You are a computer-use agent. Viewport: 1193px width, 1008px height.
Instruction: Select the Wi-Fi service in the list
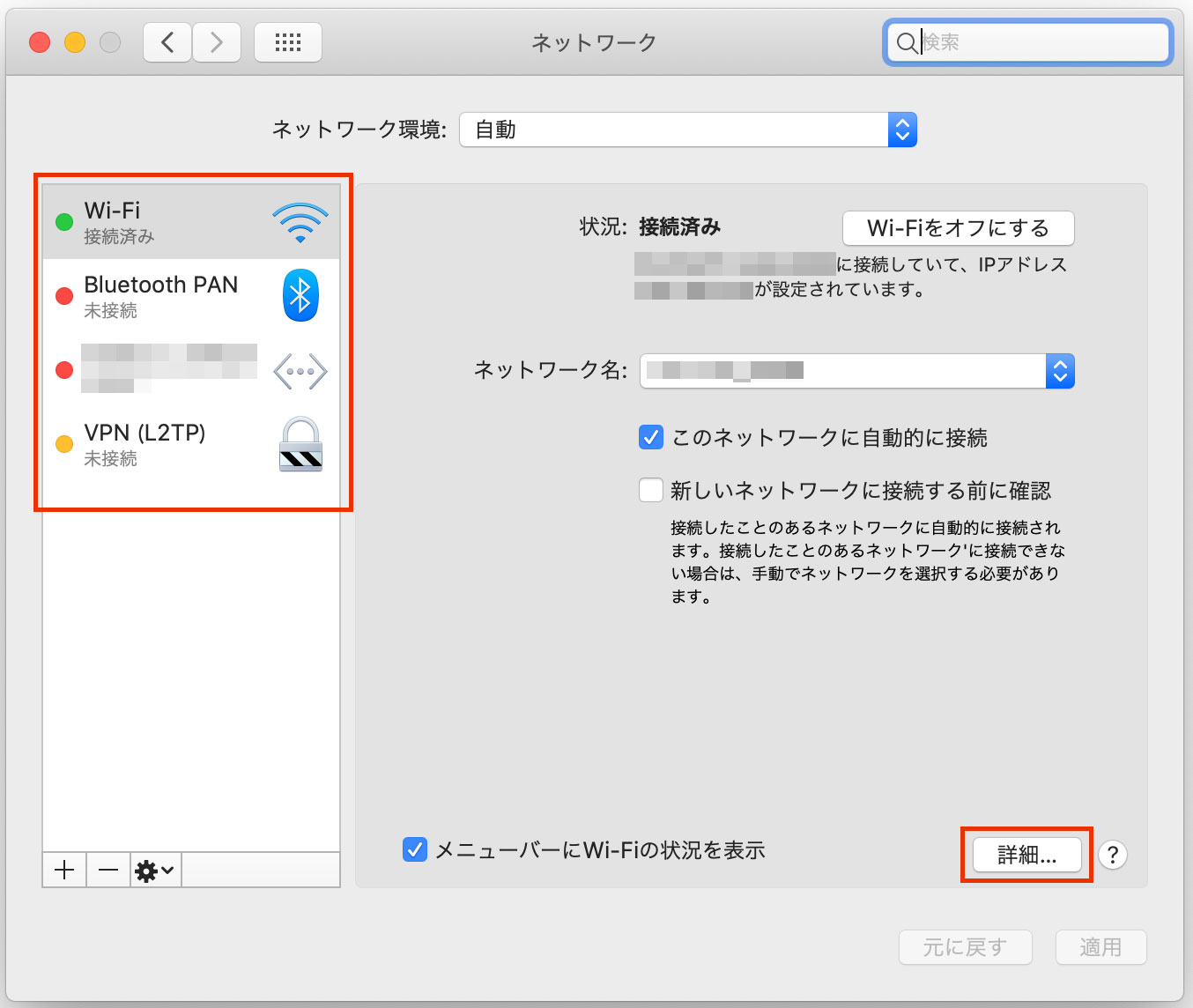191,221
